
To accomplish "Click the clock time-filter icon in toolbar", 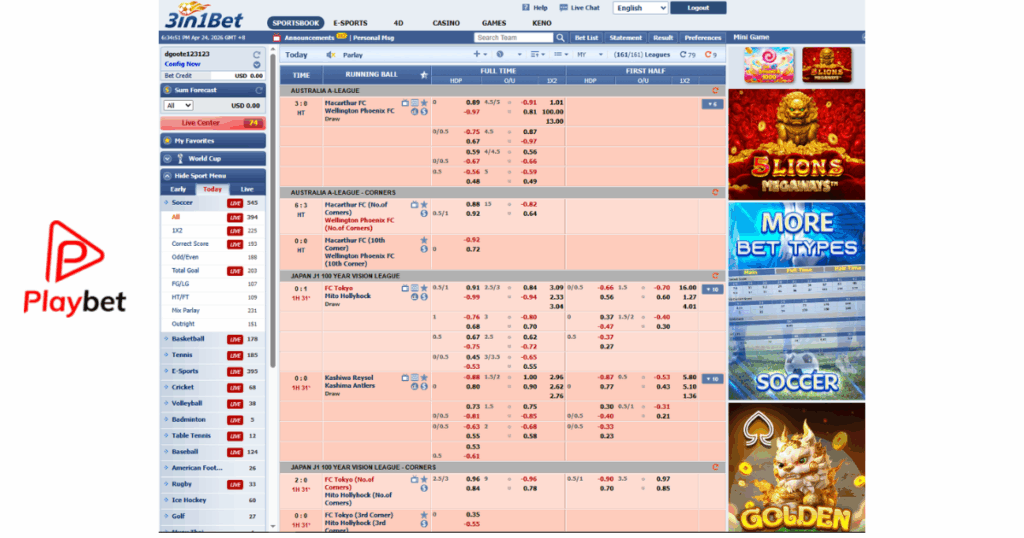I will pyautogui.click(x=500, y=55).
